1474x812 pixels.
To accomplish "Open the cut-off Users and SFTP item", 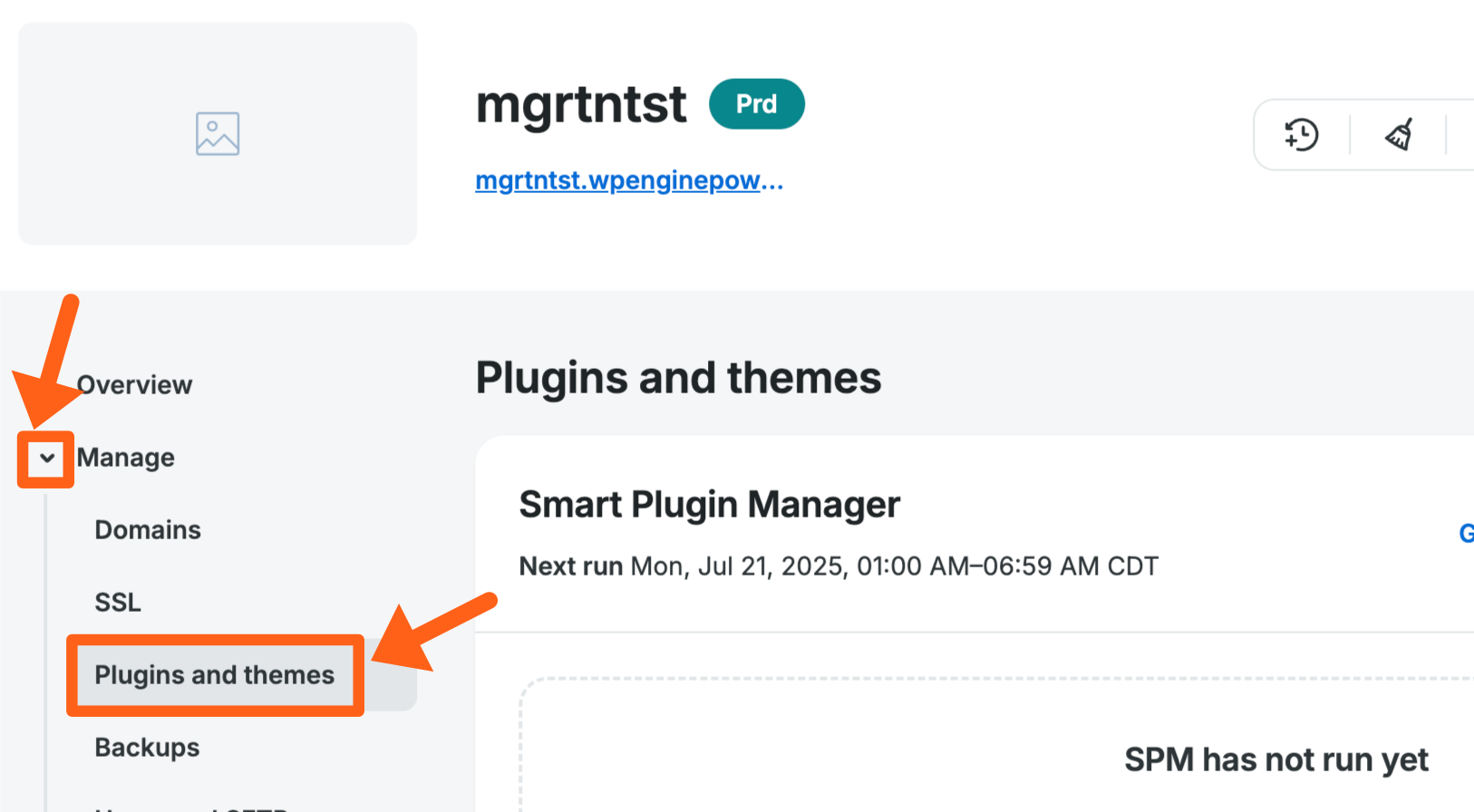I will point(190,807).
